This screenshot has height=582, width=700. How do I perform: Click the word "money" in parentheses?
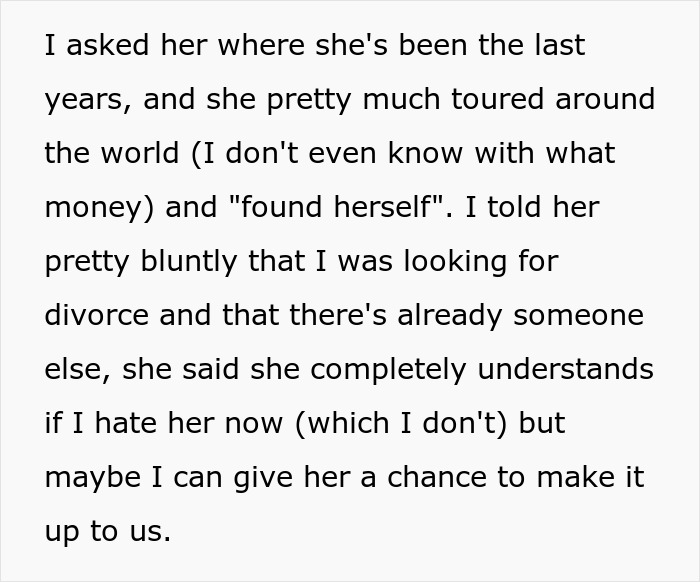click(89, 208)
